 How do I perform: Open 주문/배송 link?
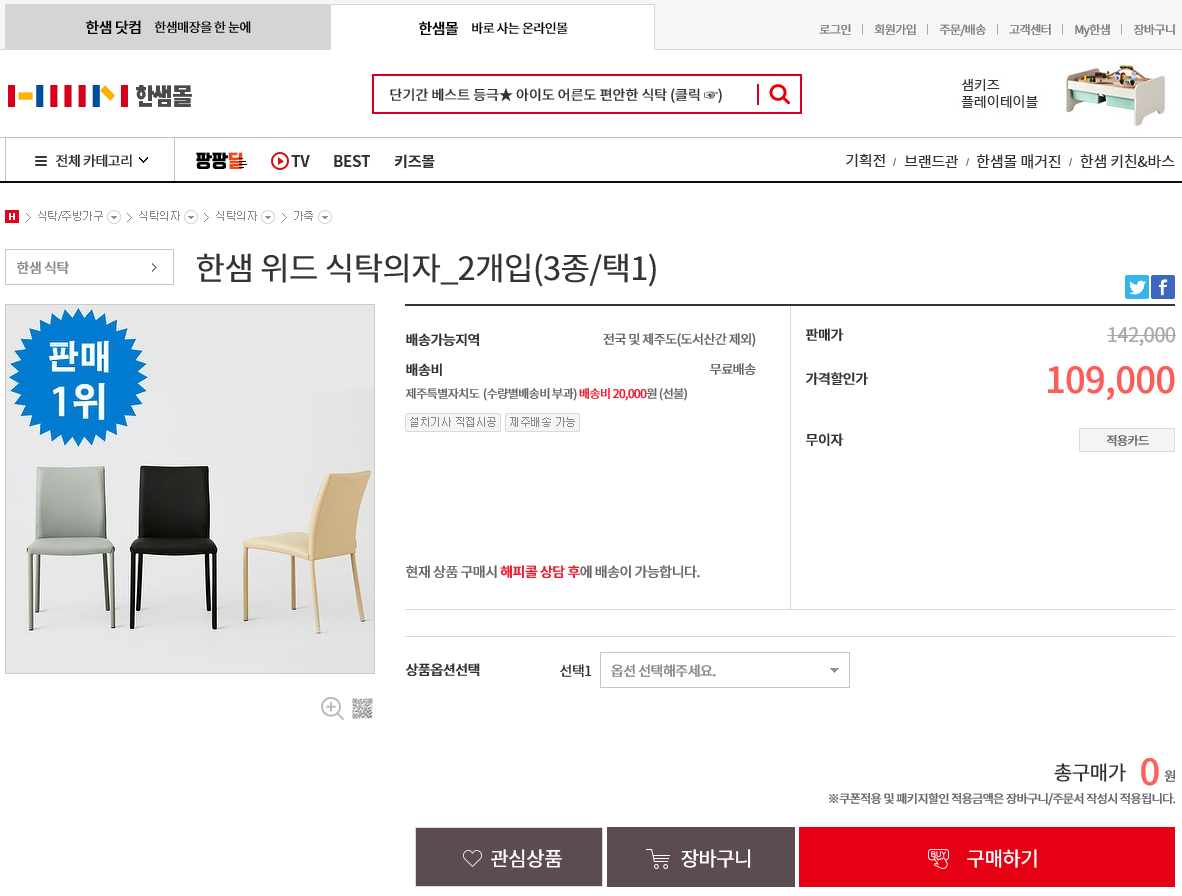point(962,29)
